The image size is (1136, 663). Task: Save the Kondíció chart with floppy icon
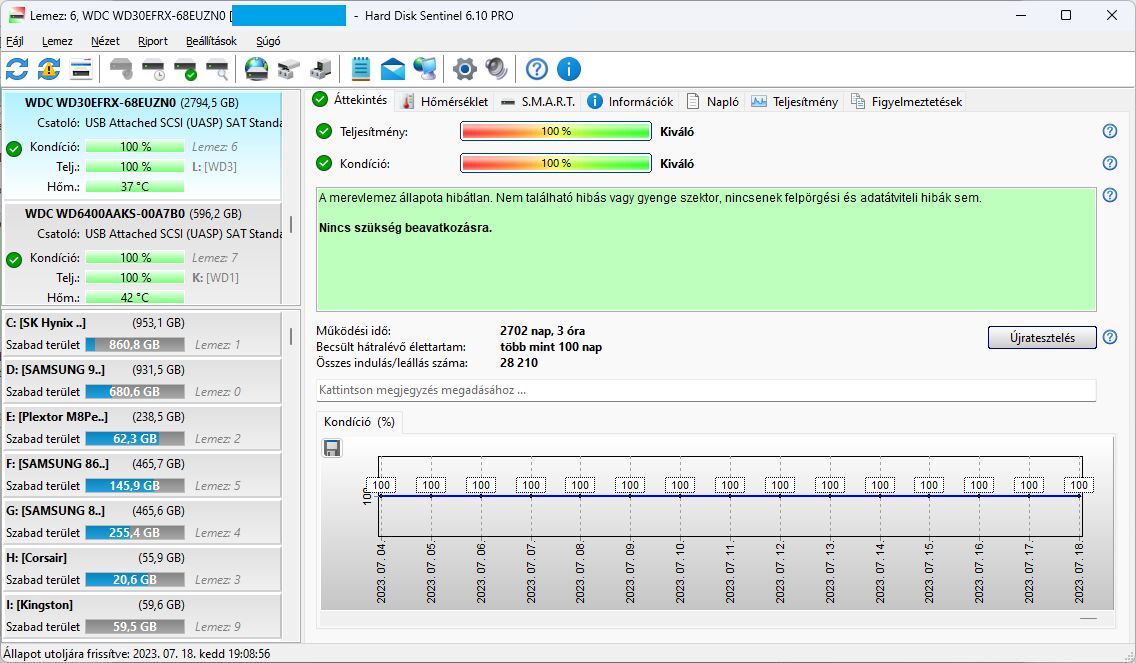[x=332, y=448]
